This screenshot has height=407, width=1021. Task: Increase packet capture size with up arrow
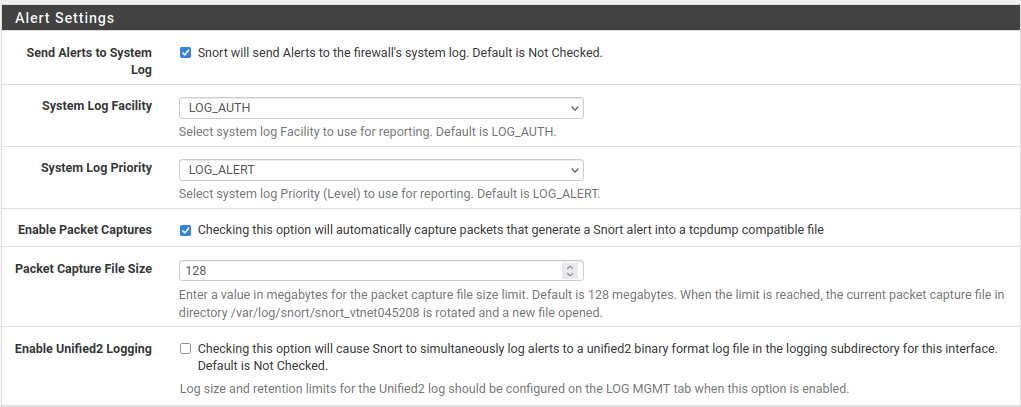570,267
